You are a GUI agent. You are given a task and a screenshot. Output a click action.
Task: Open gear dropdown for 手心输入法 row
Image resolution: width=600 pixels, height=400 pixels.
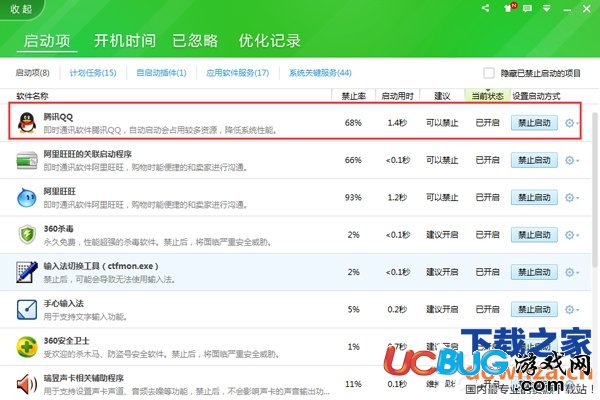(x=572, y=309)
